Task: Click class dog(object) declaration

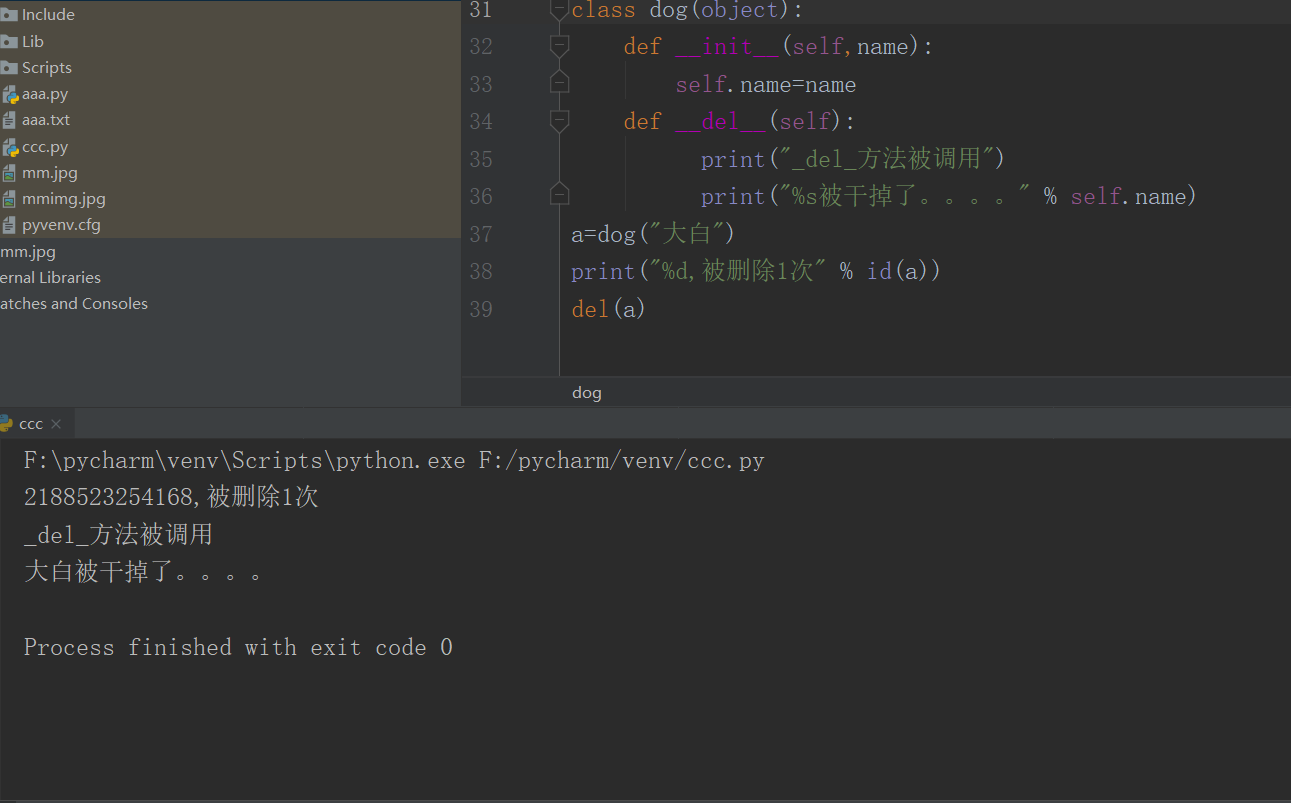Action: [x=688, y=10]
